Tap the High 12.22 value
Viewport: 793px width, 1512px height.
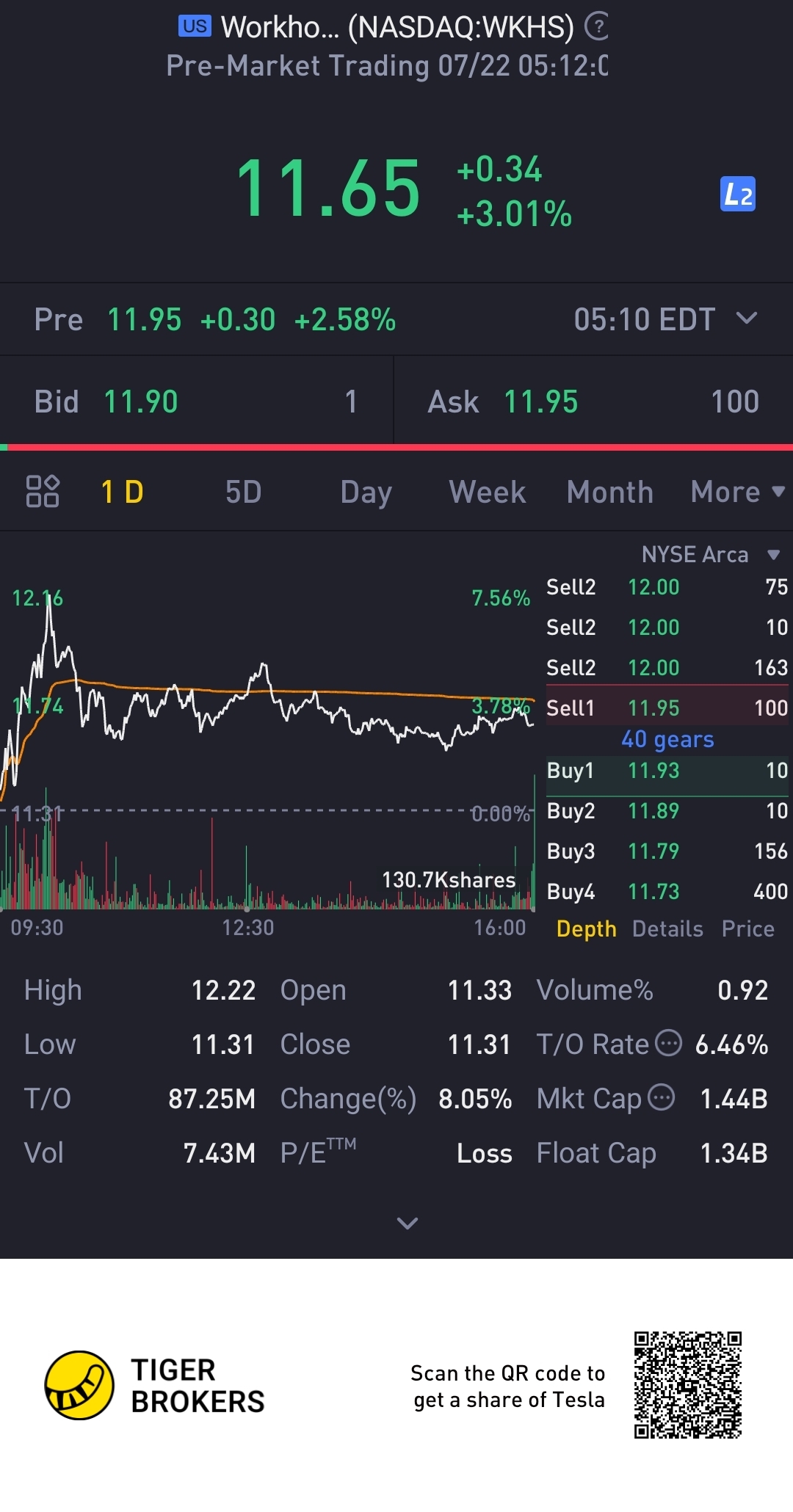(x=223, y=990)
